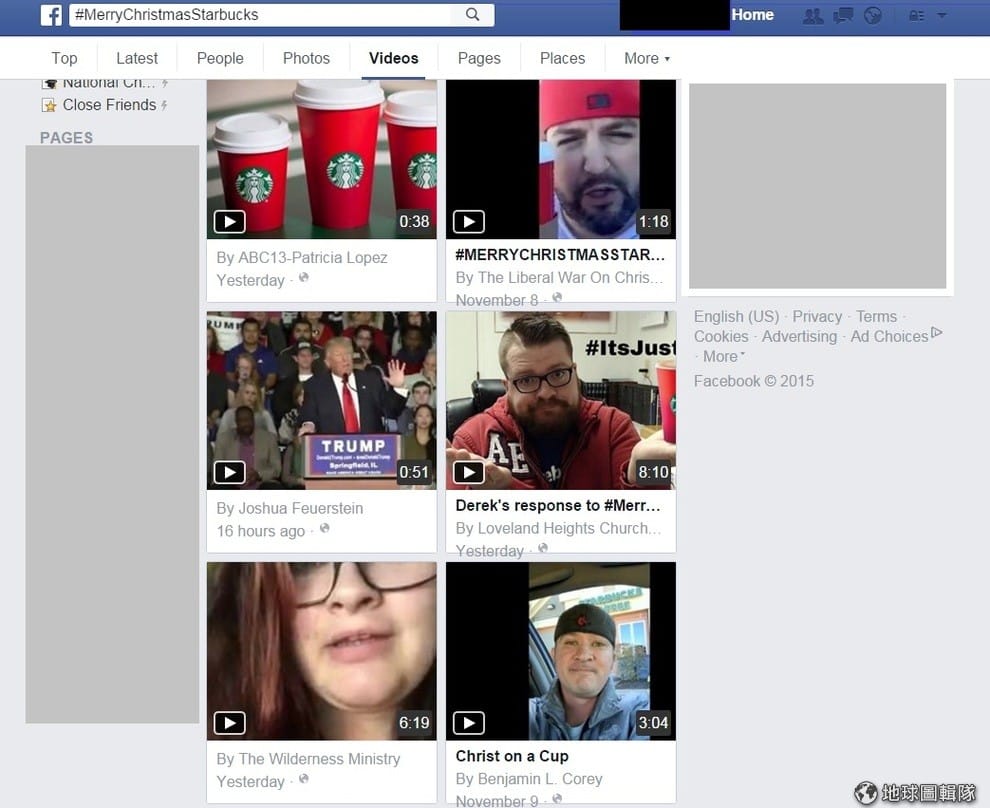This screenshot has width=990, height=808.
Task: Open Derek's response video thumbnail
Action: click(x=561, y=400)
